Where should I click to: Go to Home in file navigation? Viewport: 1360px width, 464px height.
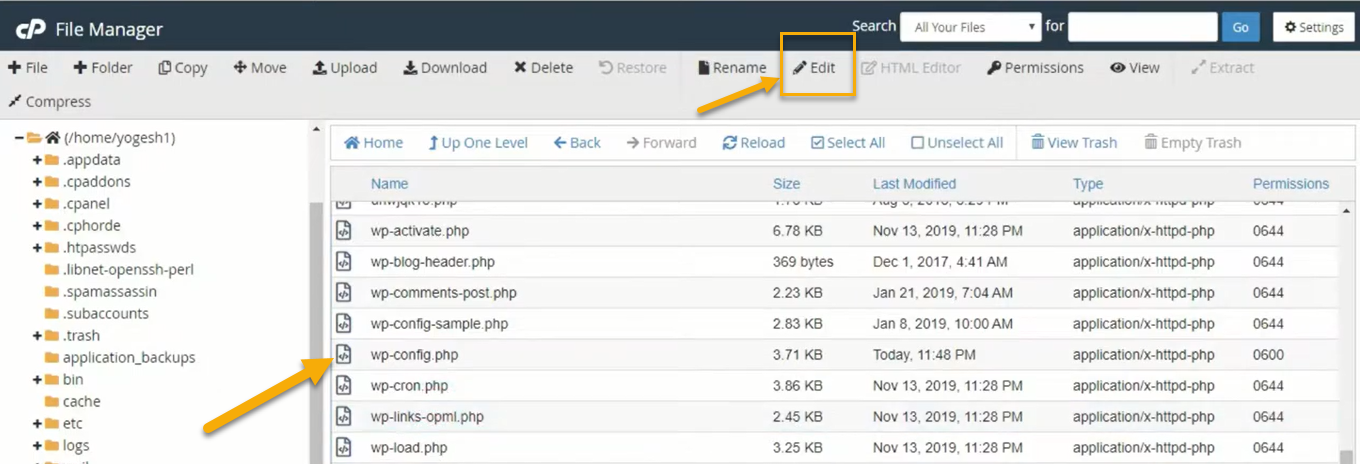pos(374,143)
